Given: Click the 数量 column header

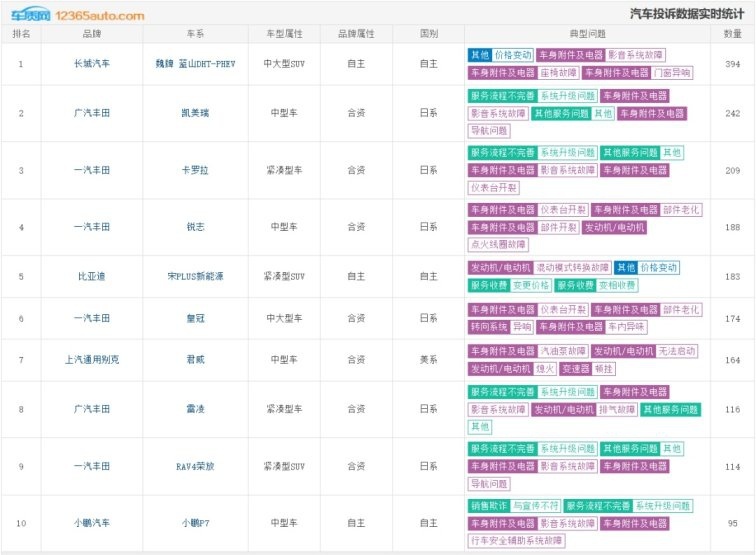Looking at the screenshot, I should (x=732, y=34).
